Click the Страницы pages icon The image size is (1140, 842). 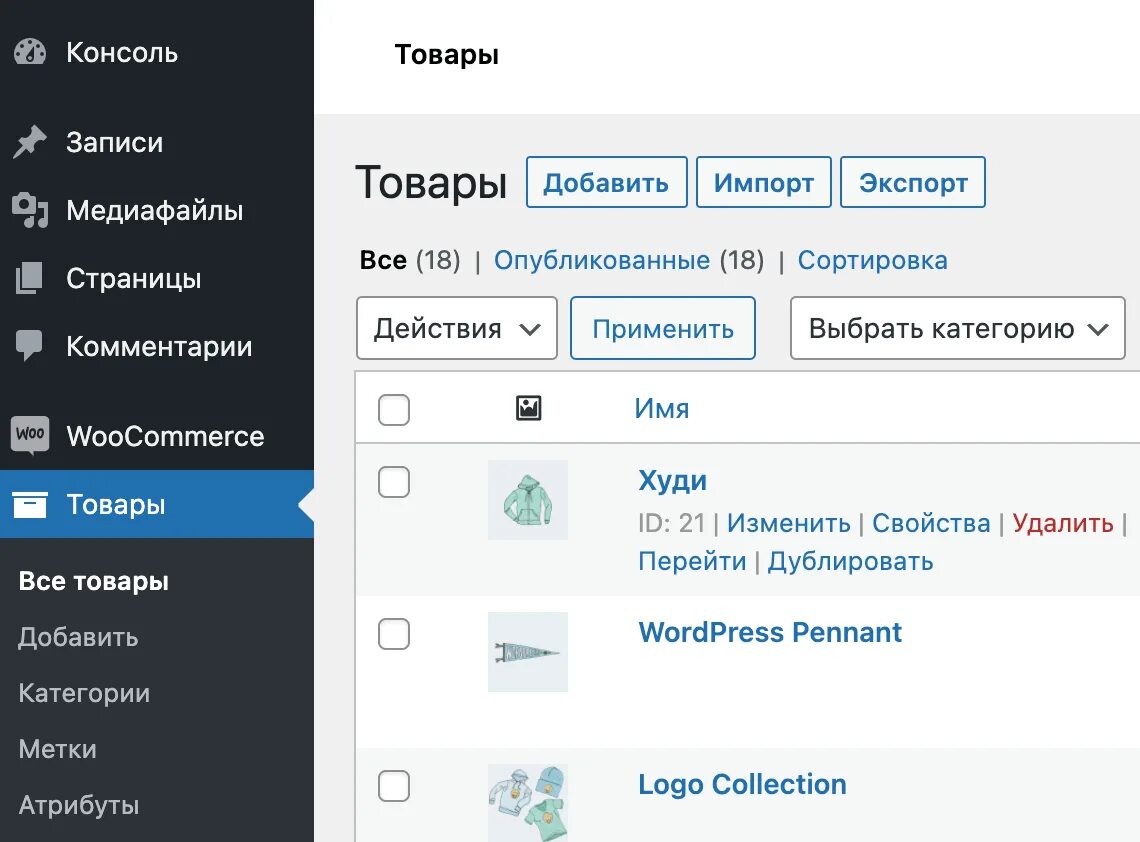point(30,278)
